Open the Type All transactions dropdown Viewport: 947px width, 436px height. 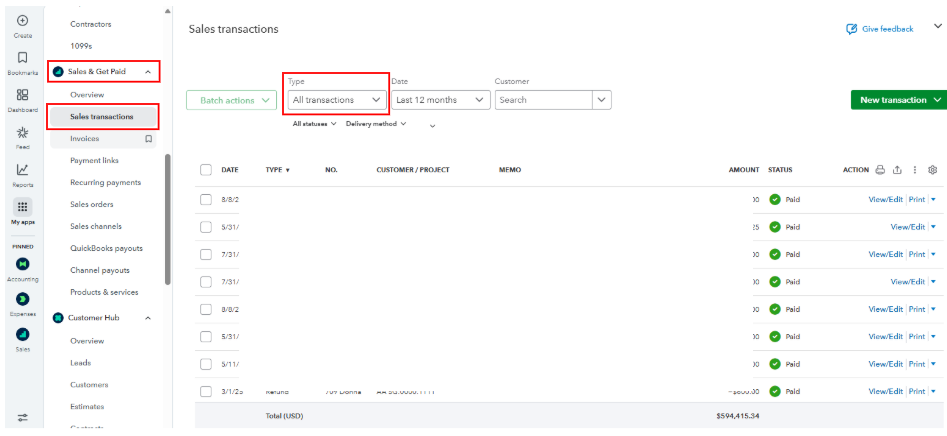tap(336, 100)
